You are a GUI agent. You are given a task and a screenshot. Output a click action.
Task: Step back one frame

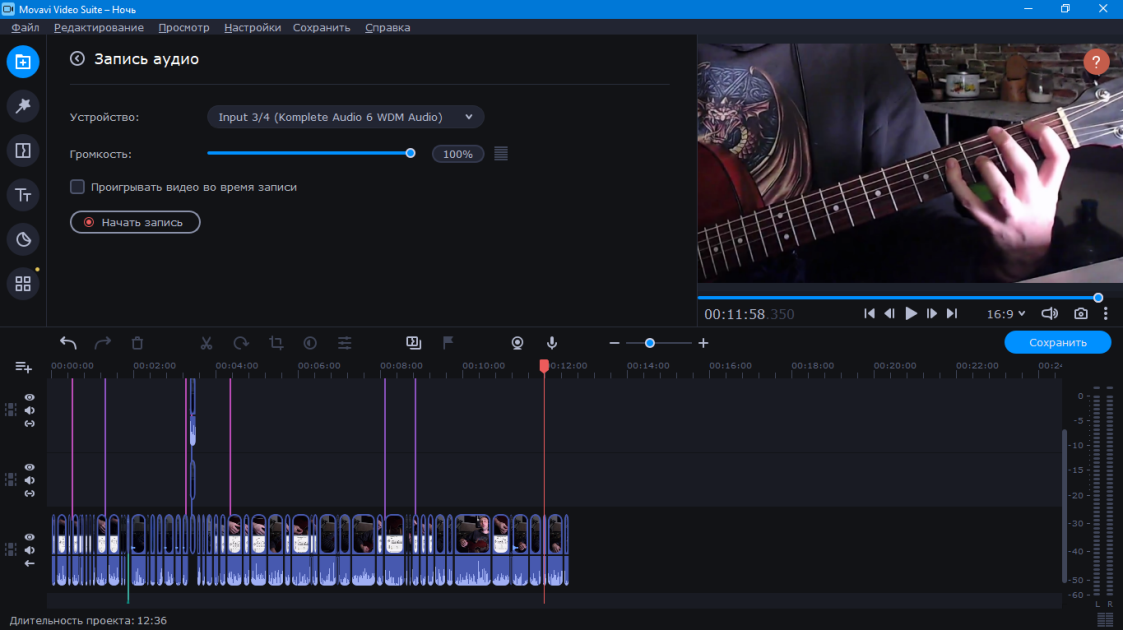tap(890, 314)
